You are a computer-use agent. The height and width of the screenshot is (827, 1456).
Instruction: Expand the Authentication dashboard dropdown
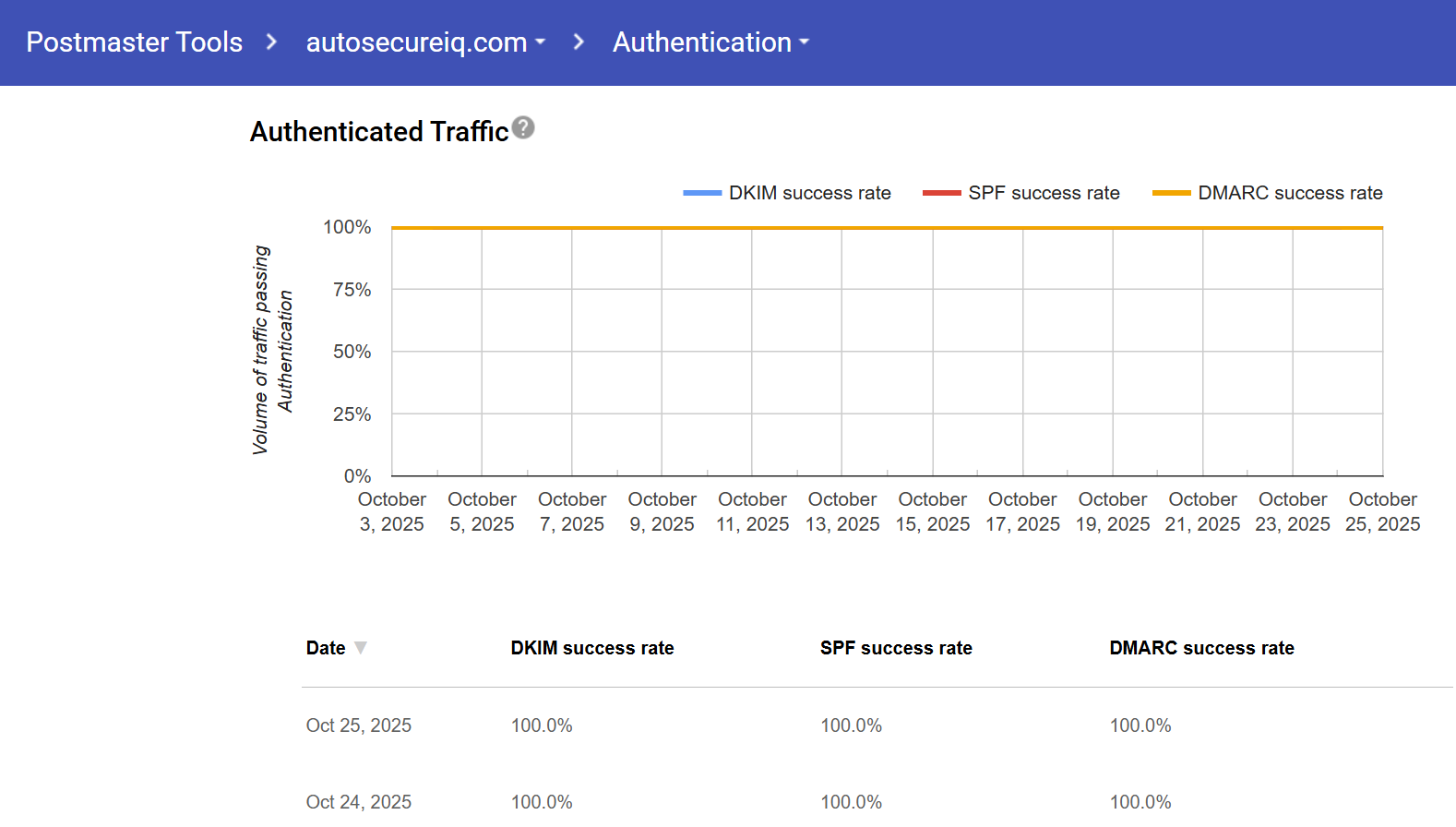pyautogui.click(x=710, y=42)
